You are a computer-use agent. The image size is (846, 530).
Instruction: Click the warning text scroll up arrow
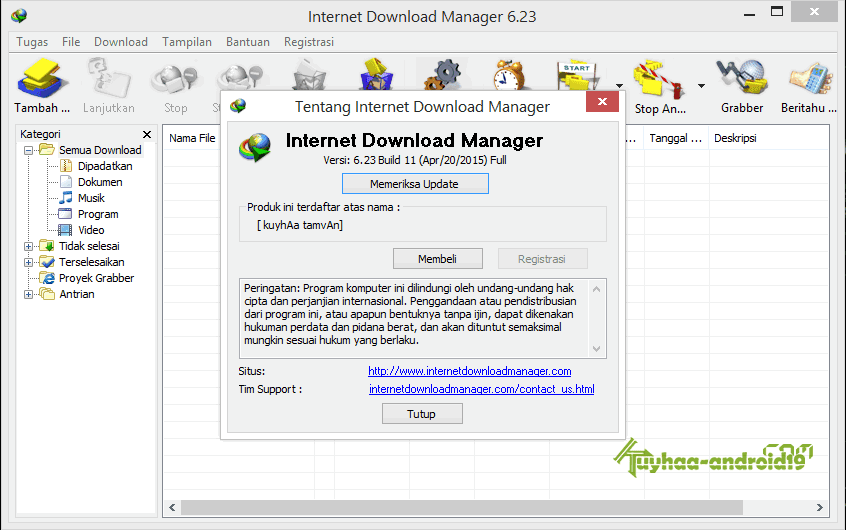pos(596,289)
